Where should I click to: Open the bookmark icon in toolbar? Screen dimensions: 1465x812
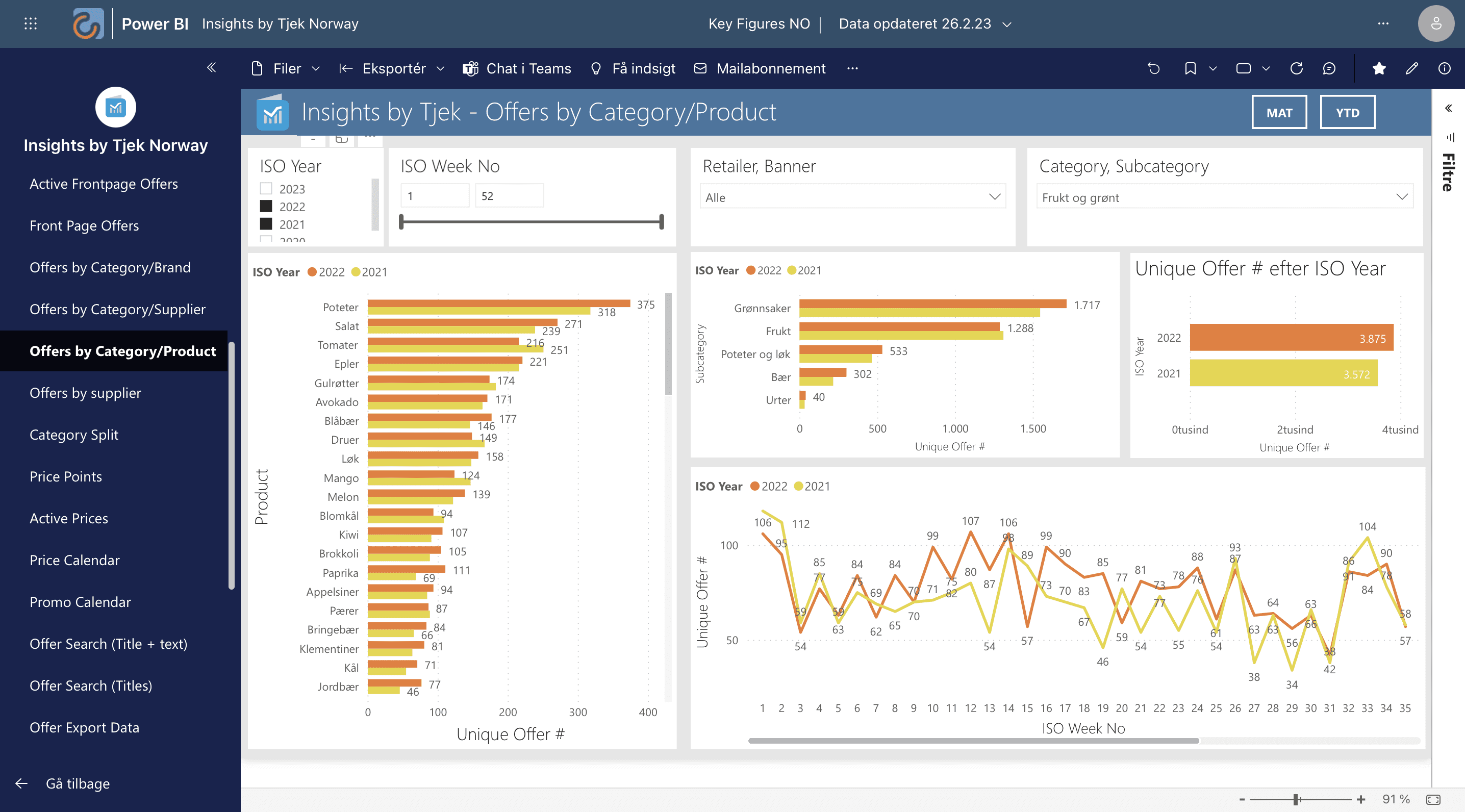click(x=1190, y=68)
